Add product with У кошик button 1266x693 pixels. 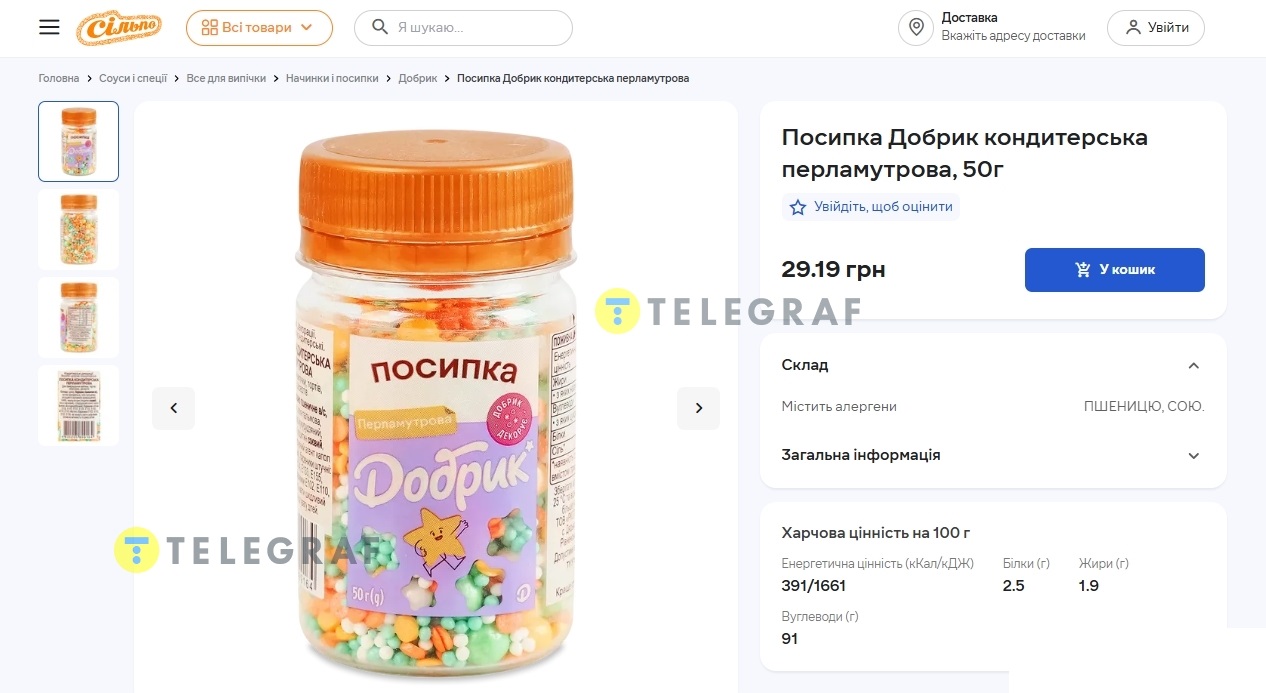tap(1114, 270)
